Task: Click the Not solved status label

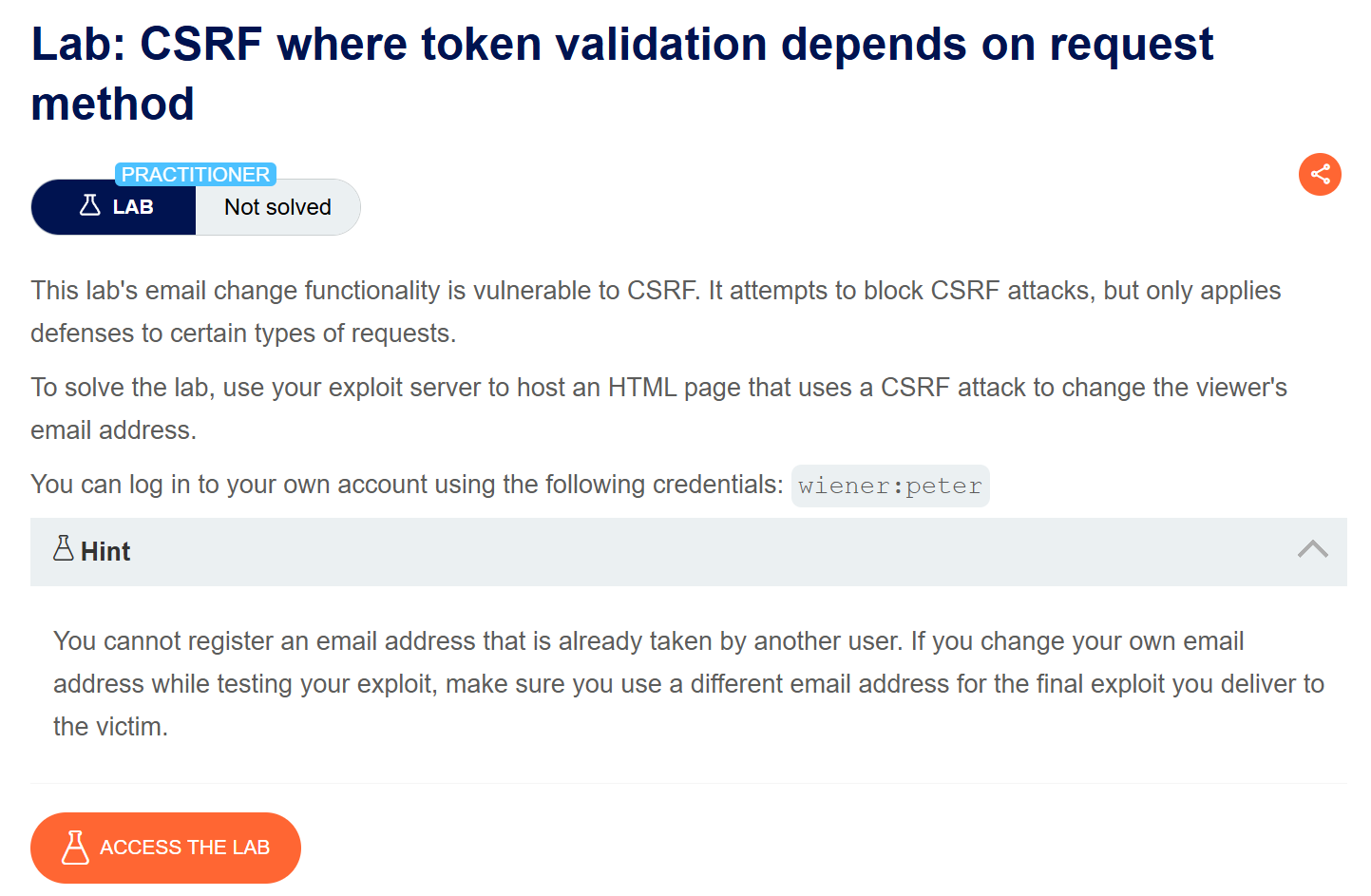Action: coord(277,207)
